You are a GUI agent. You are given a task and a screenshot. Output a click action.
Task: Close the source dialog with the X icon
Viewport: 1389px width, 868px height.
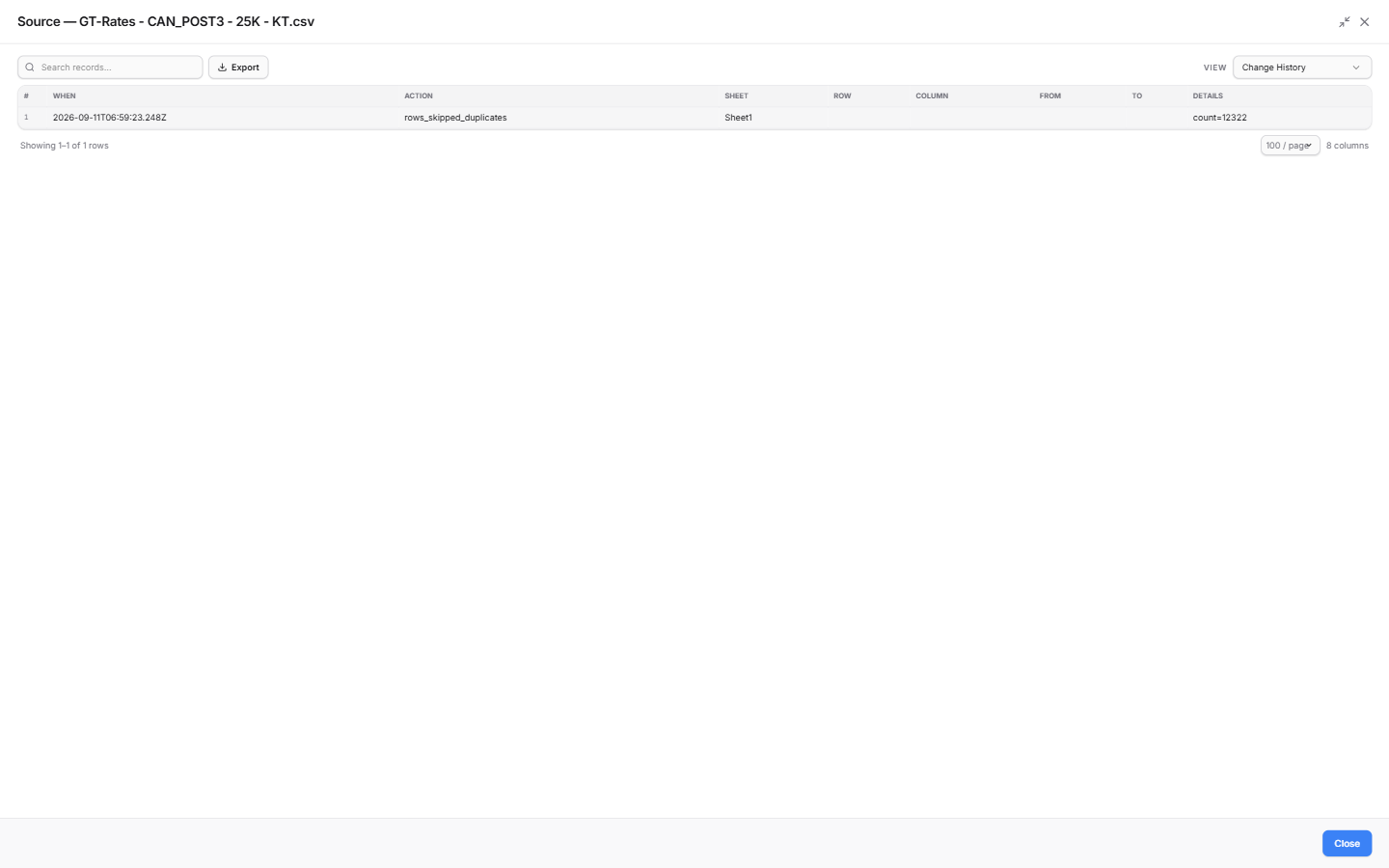point(1365,21)
